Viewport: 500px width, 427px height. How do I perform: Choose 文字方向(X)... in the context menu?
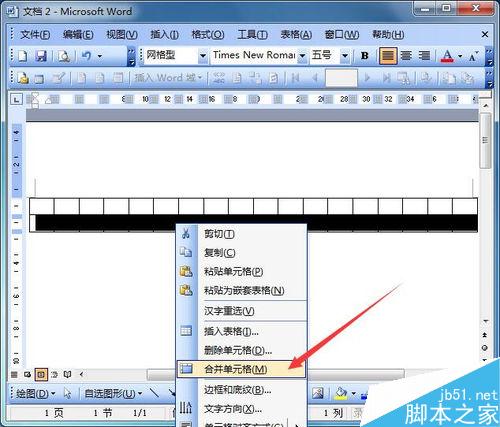tap(241, 408)
